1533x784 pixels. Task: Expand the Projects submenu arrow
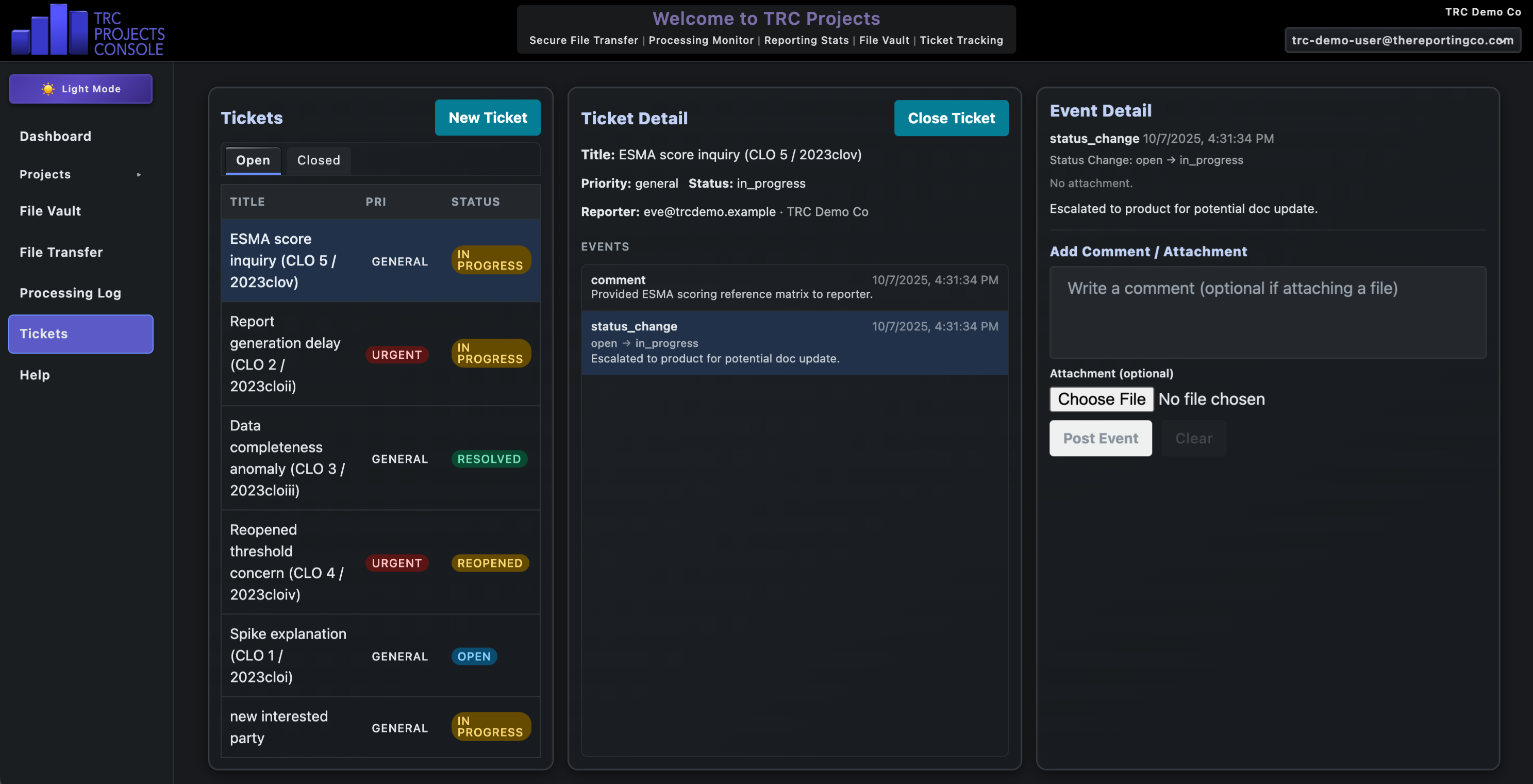pyautogui.click(x=139, y=174)
